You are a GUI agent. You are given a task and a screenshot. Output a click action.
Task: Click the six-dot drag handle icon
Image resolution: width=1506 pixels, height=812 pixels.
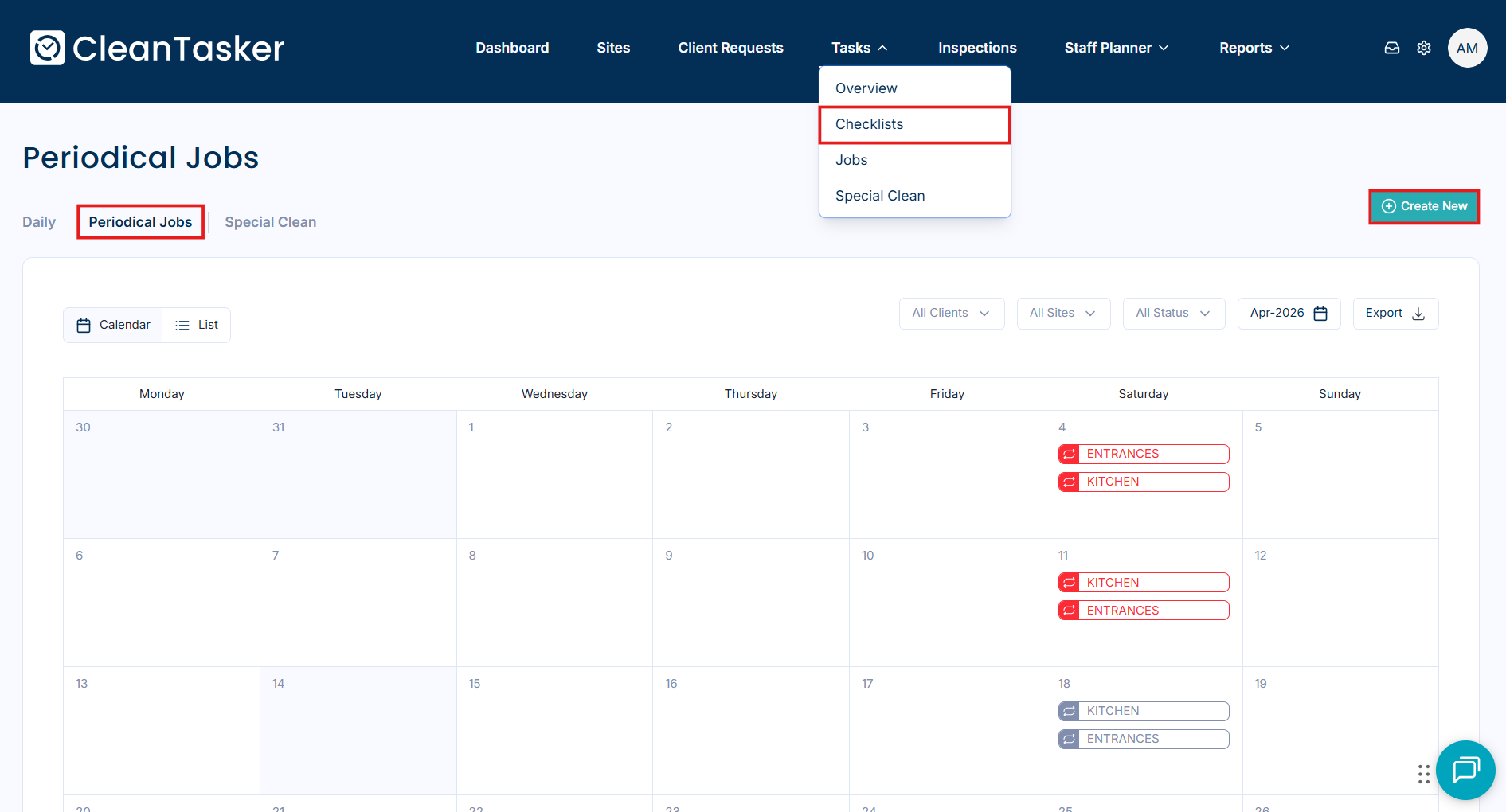click(x=1423, y=774)
